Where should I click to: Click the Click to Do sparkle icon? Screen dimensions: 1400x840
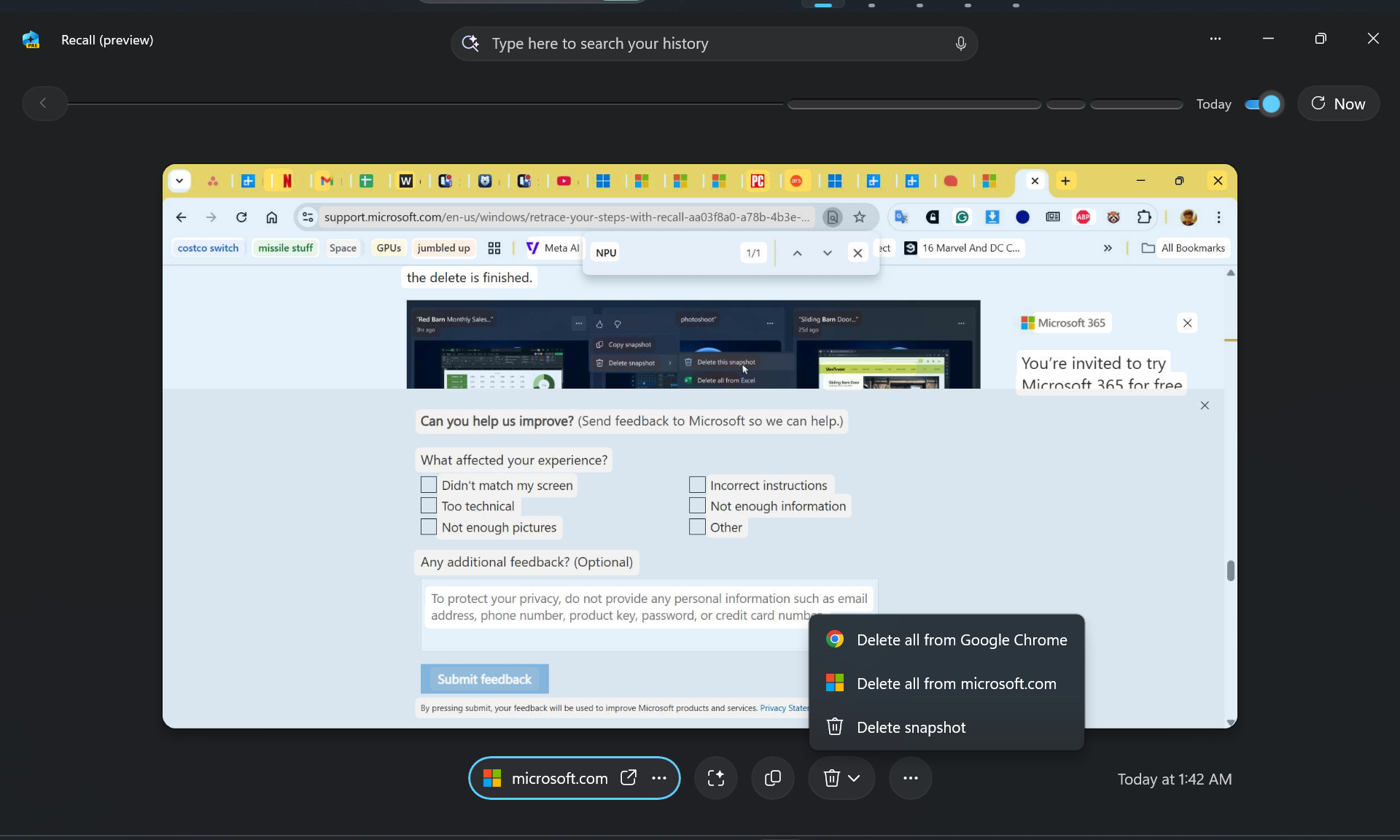point(715,778)
